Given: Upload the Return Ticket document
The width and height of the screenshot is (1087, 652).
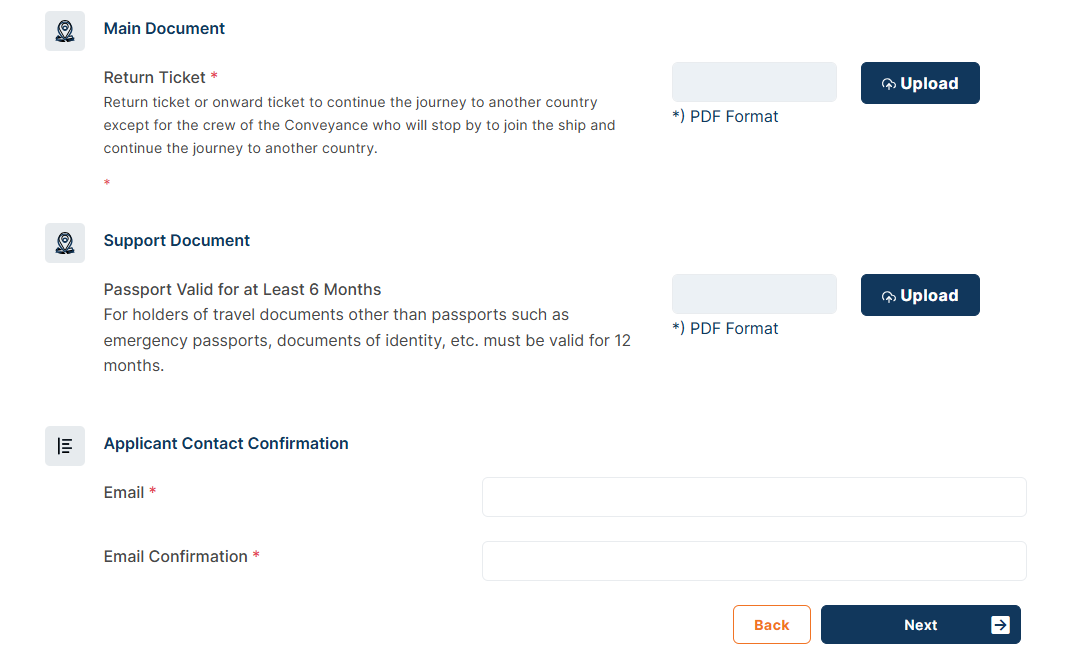Looking at the screenshot, I should pyautogui.click(x=920, y=83).
